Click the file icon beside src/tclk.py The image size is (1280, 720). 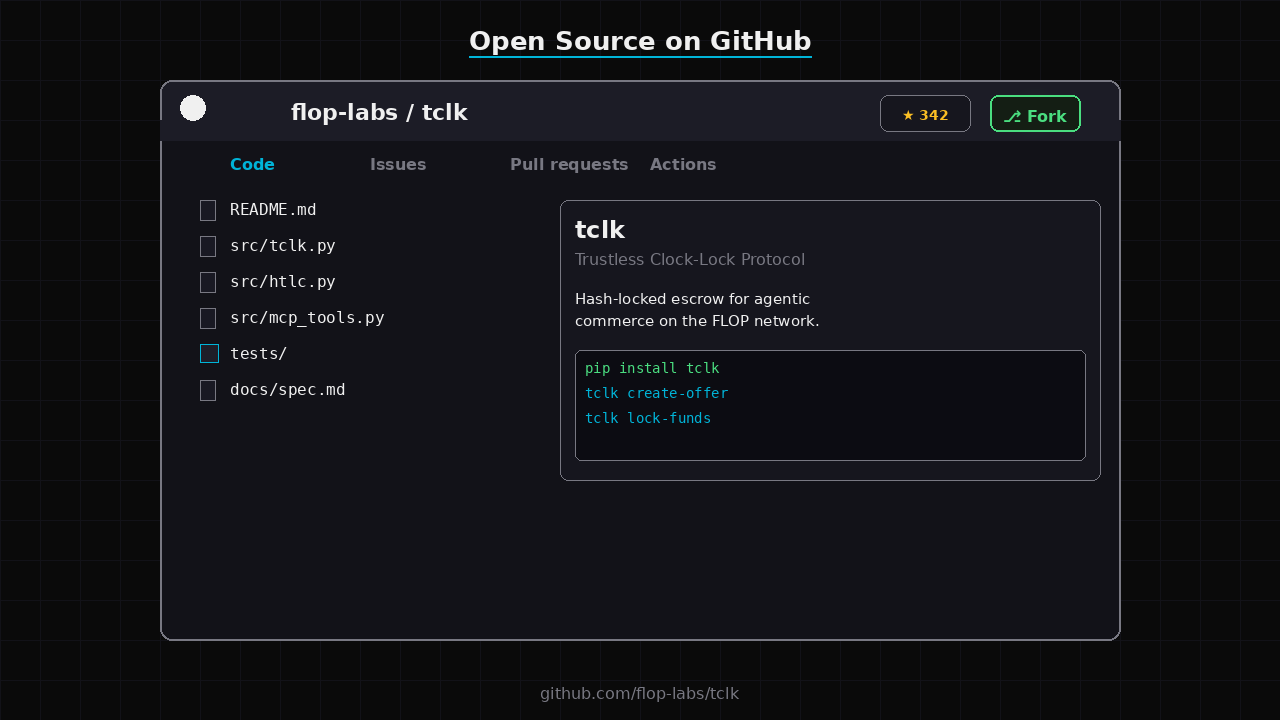click(x=208, y=246)
